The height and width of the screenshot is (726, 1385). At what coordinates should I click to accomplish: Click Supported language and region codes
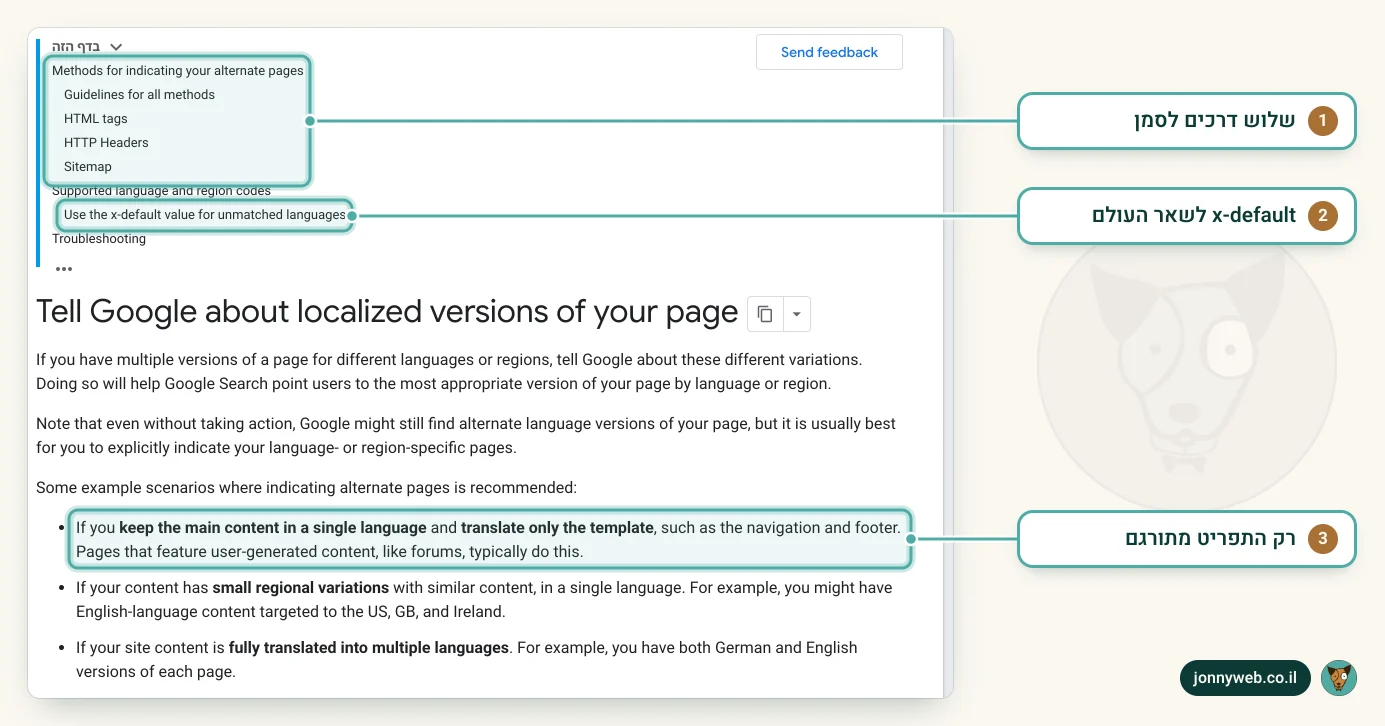(161, 191)
